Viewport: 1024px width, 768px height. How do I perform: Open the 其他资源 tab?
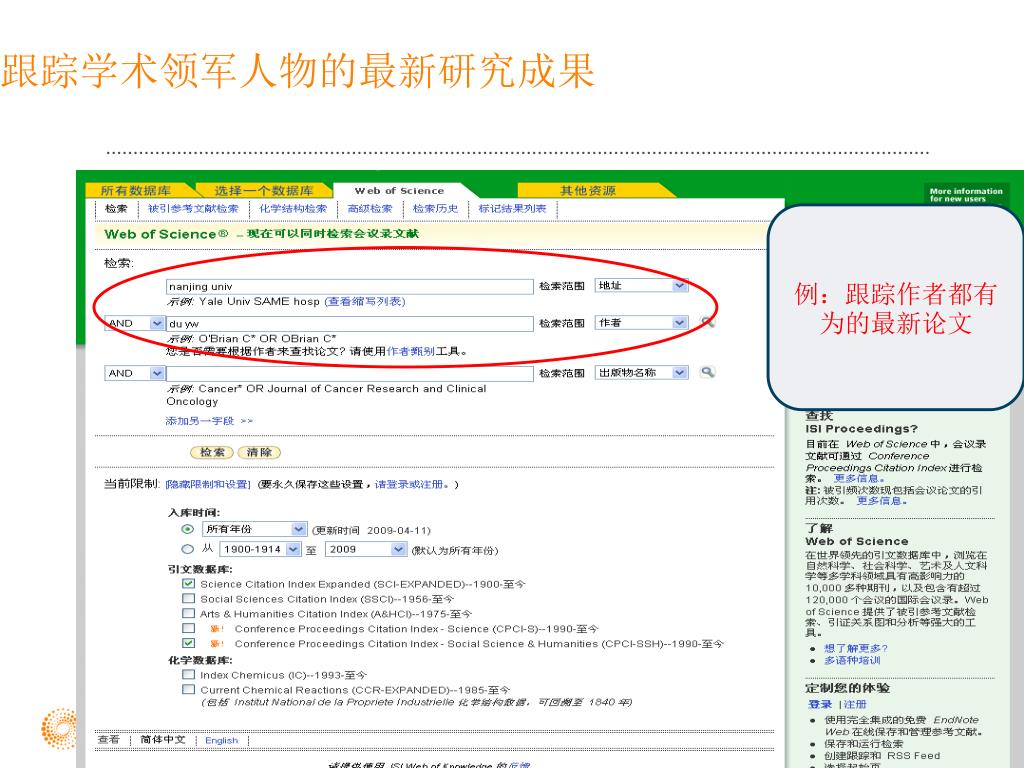[x=588, y=191]
